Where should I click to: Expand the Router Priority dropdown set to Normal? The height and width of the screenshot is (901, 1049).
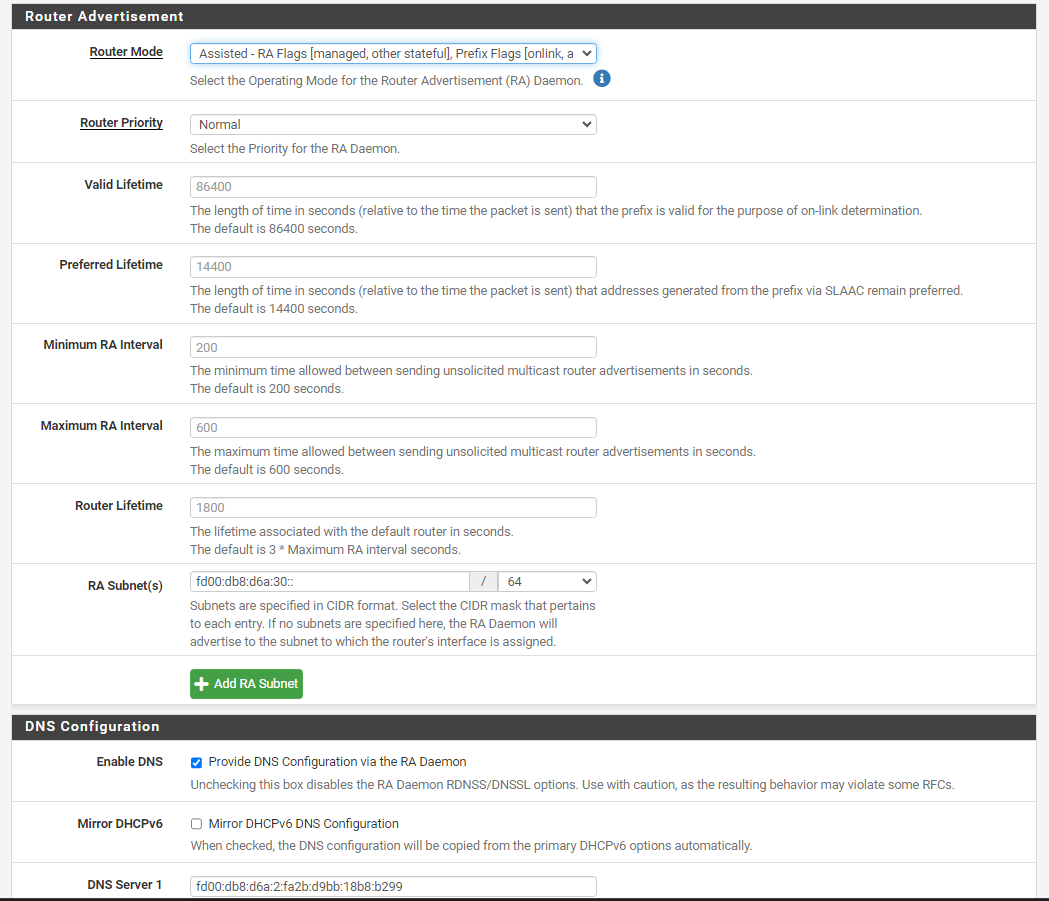coord(393,124)
